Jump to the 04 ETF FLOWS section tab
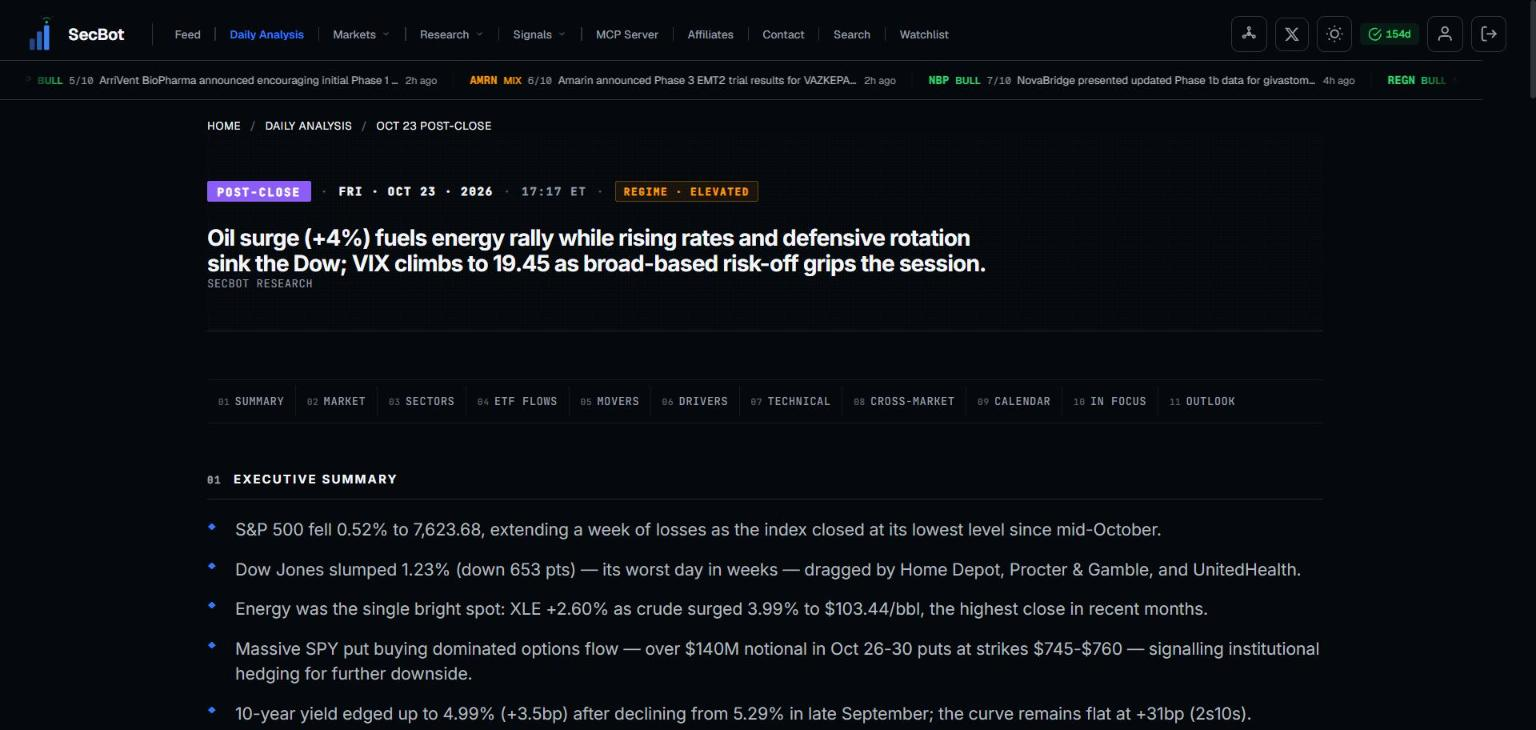The height and width of the screenshot is (730, 1536). [x=517, y=401]
